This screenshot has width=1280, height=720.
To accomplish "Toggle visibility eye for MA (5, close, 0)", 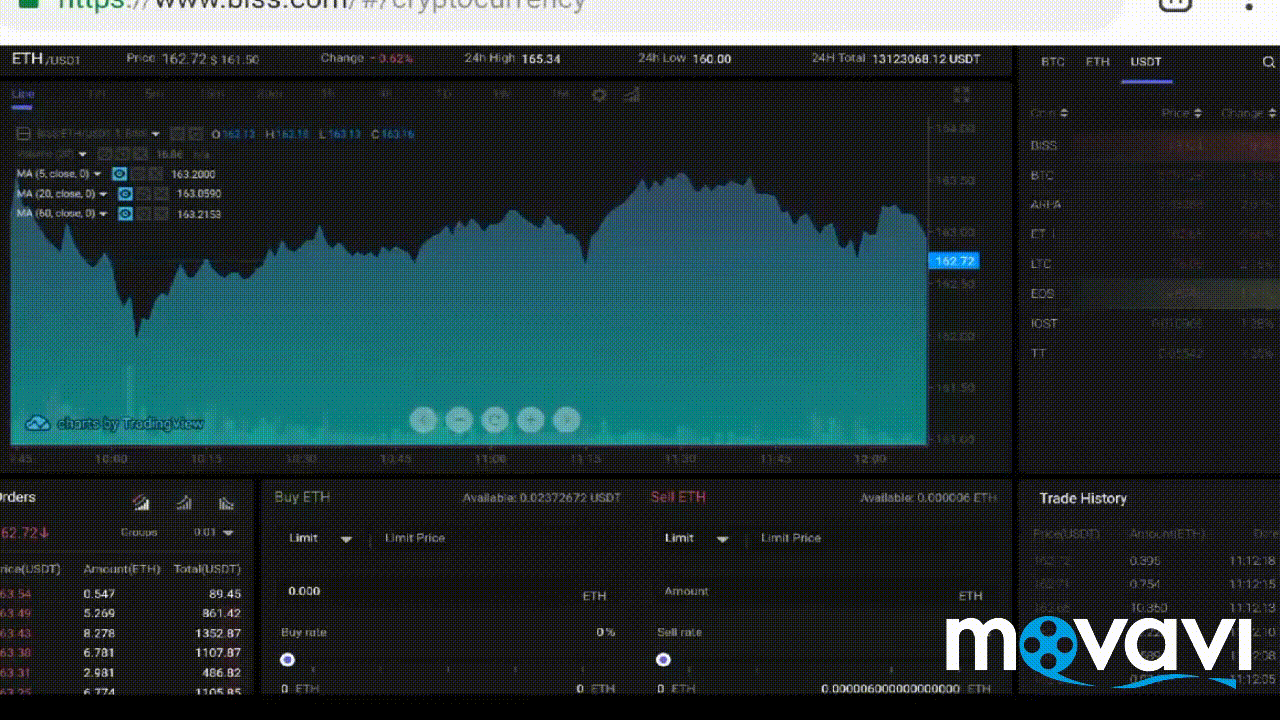I will pyautogui.click(x=119, y=174).
